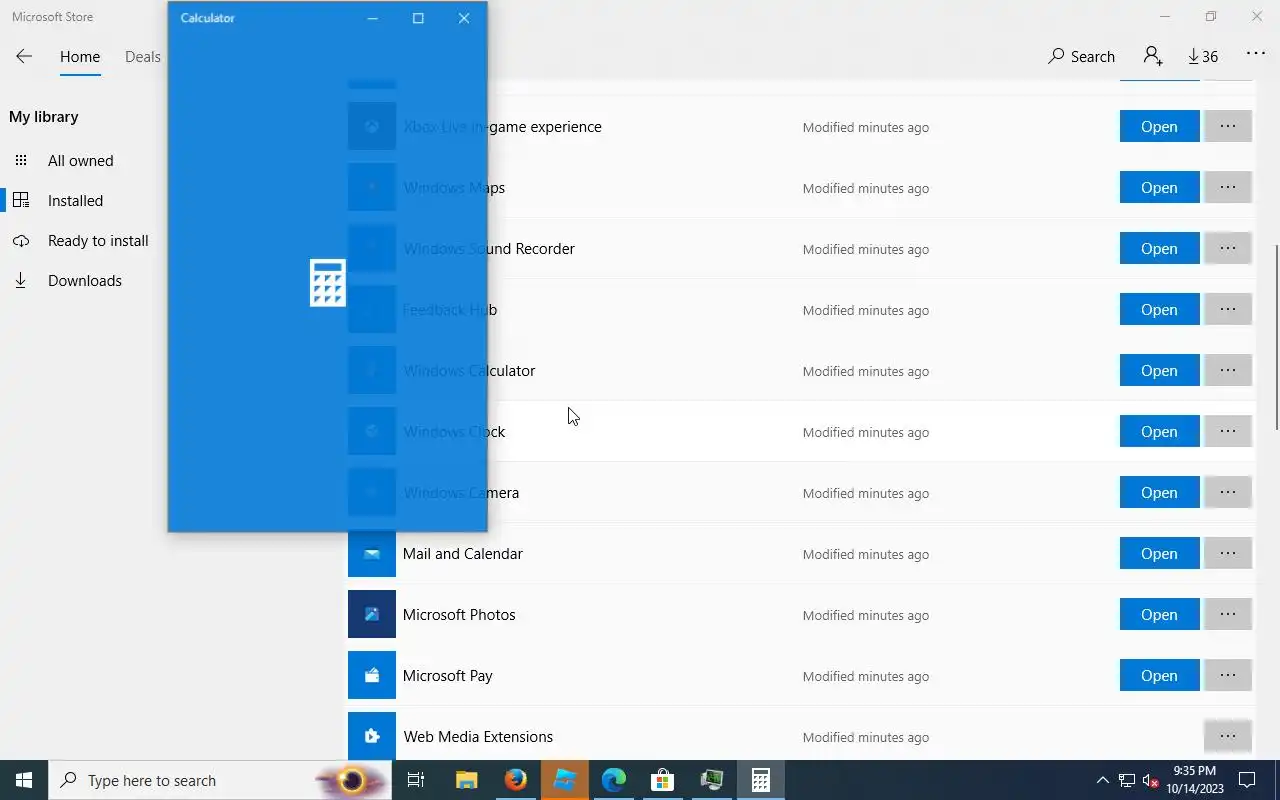The height and width of the screenshot is (800, 1280).
Task: Open Windows Clock with its Open button
Action: tap(1159, 431)
